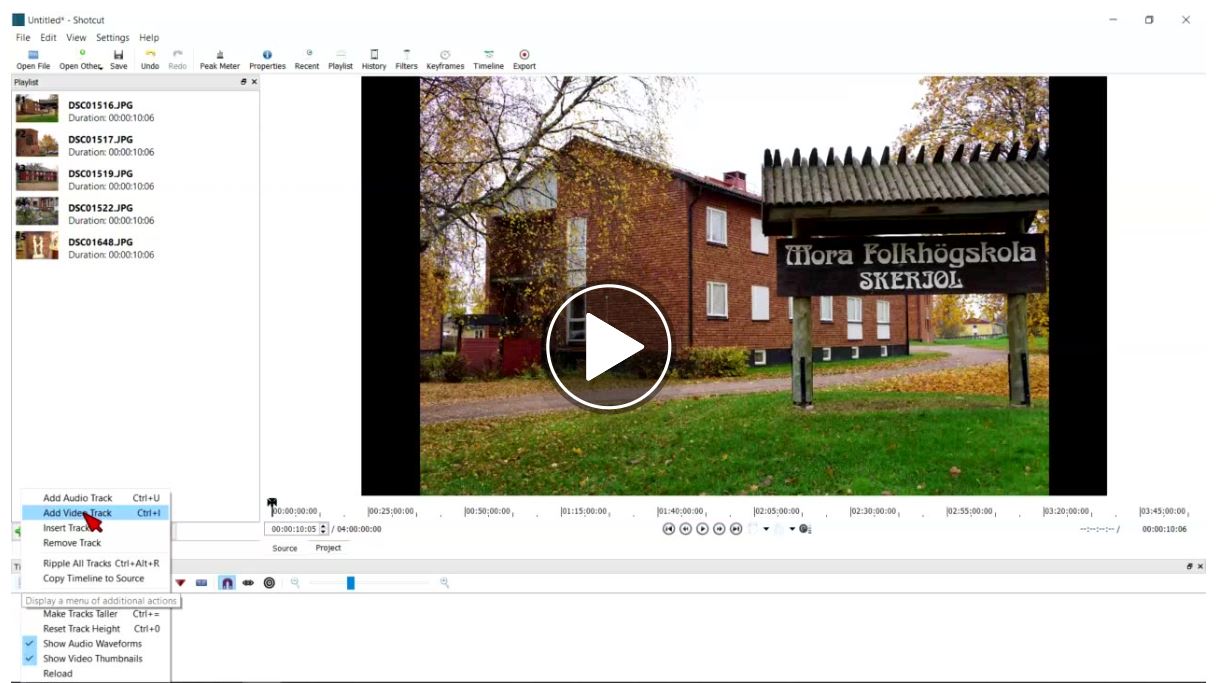Image resolution: width=1229 pixels, height=683 pixels.
Task: Open the Filters panel
Action: click(x=406, y=60)
